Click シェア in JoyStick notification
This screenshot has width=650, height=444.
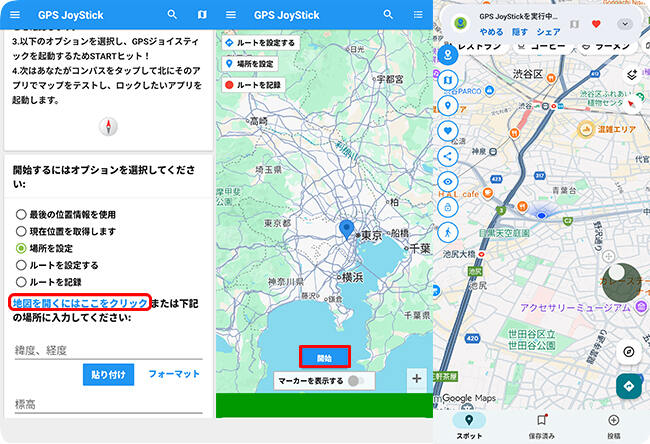[548, 32]
